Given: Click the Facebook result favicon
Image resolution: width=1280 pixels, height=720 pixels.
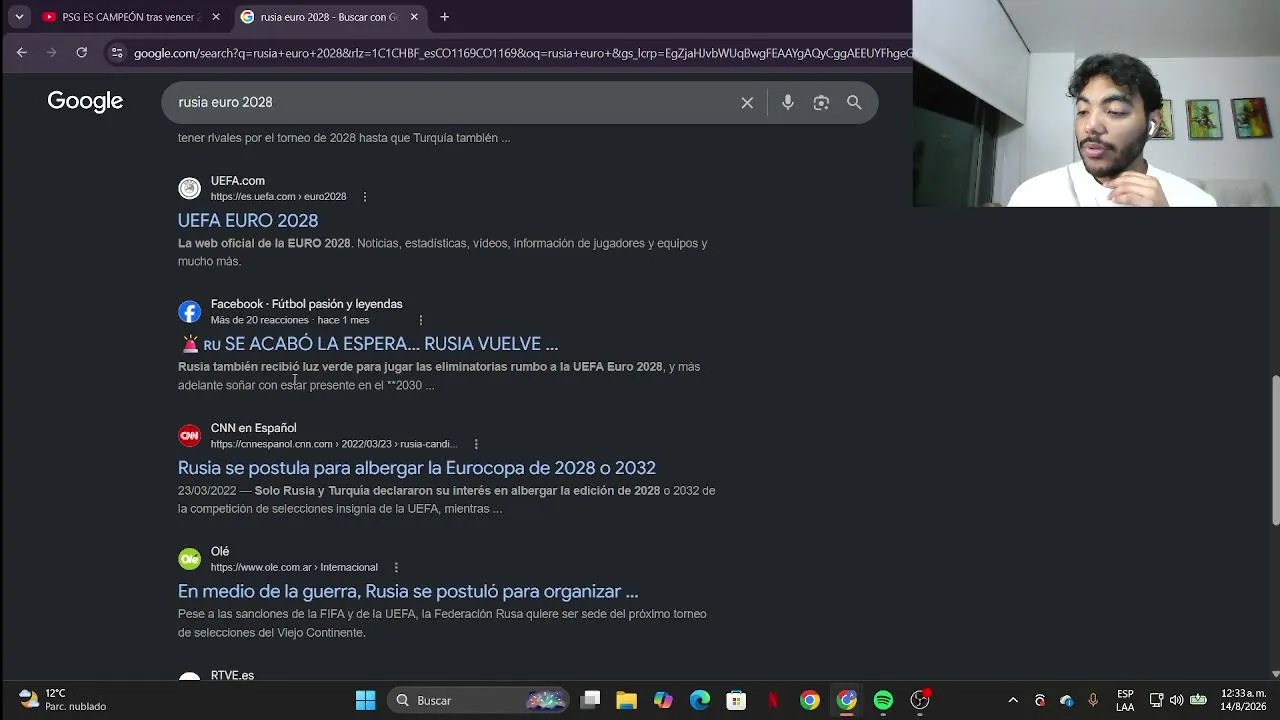Looking at the screenshot, I should pyautogui.click(x=189, y=312).
